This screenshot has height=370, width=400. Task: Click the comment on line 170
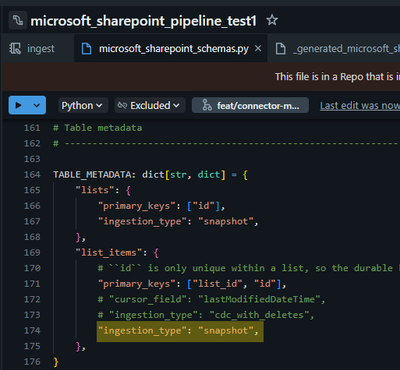point(248,268)
